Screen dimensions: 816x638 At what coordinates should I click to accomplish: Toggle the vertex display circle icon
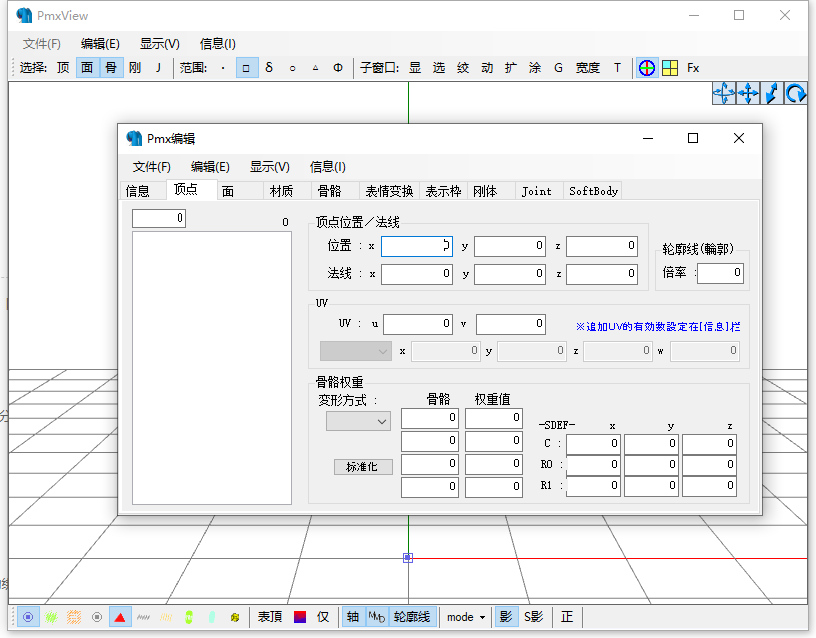pyautogui.click(x=28, y=617)
